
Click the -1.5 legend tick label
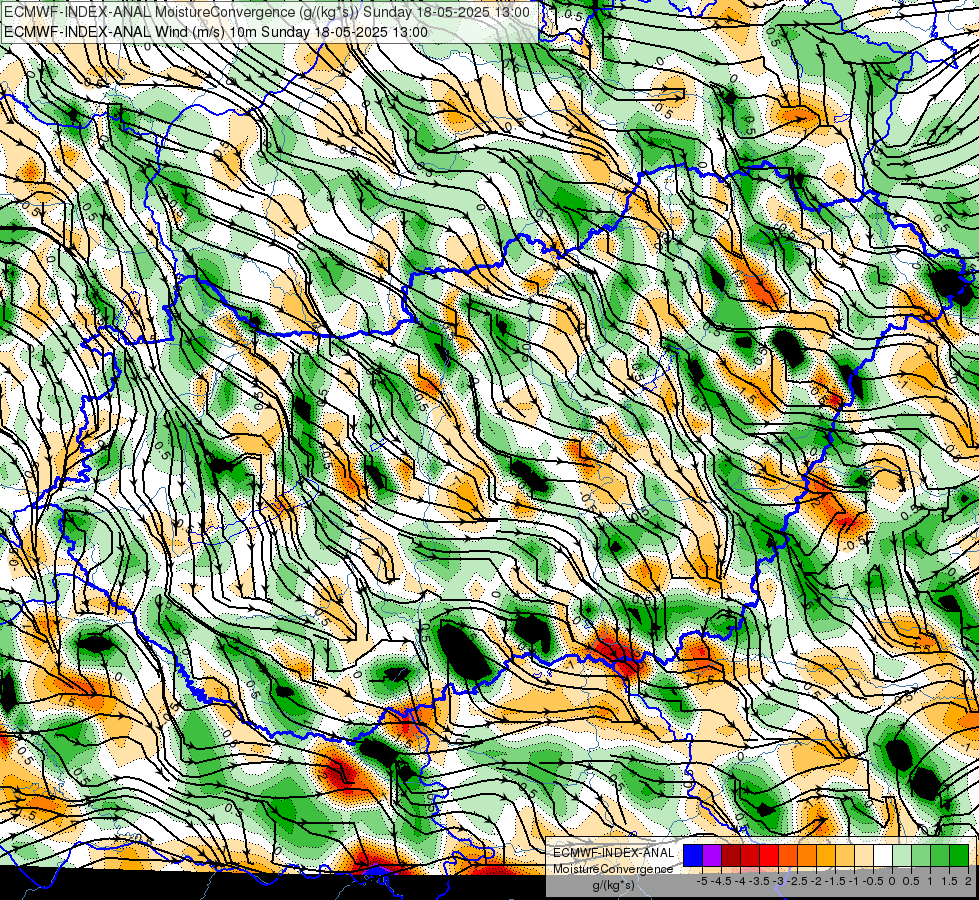click(x=835, y=881)
